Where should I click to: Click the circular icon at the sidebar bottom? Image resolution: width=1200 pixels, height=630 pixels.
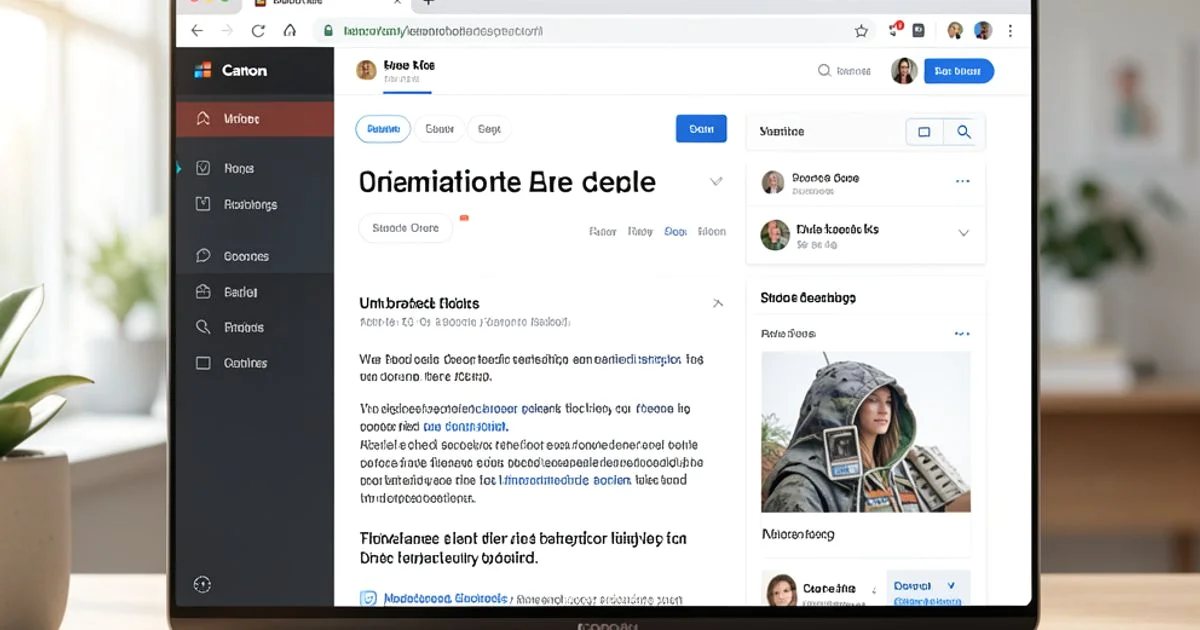(203, 584)
